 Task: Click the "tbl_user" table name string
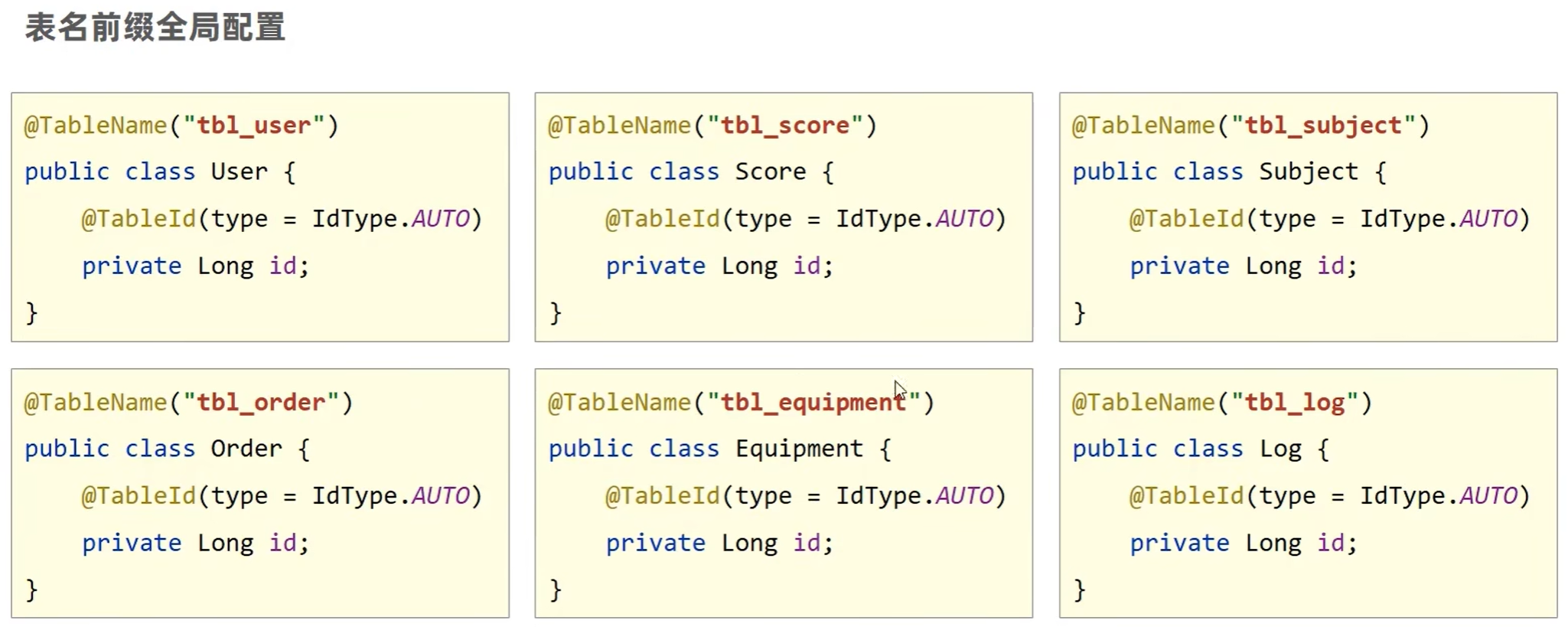tap(254, 126)
